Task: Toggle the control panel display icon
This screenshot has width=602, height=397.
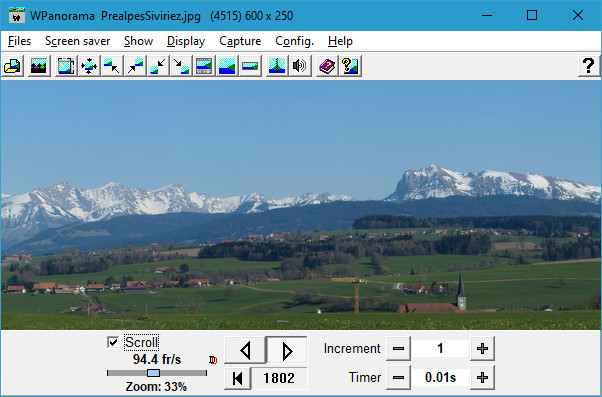Action: click(x=204, y=66)
